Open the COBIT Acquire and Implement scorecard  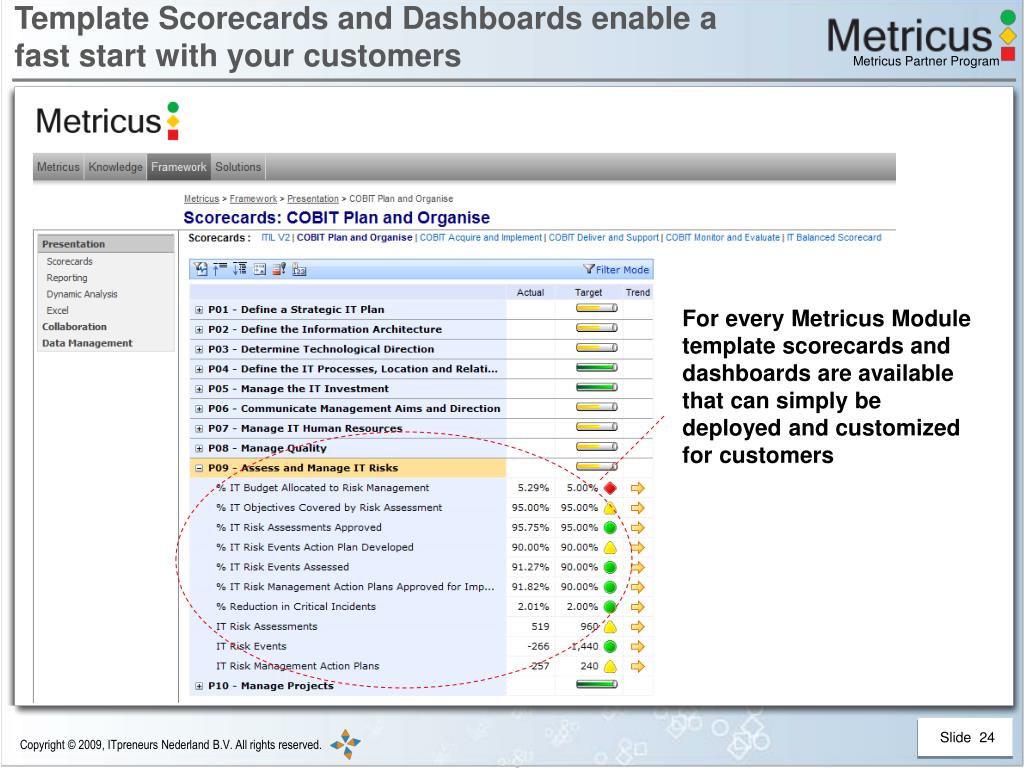pos(481,238)
